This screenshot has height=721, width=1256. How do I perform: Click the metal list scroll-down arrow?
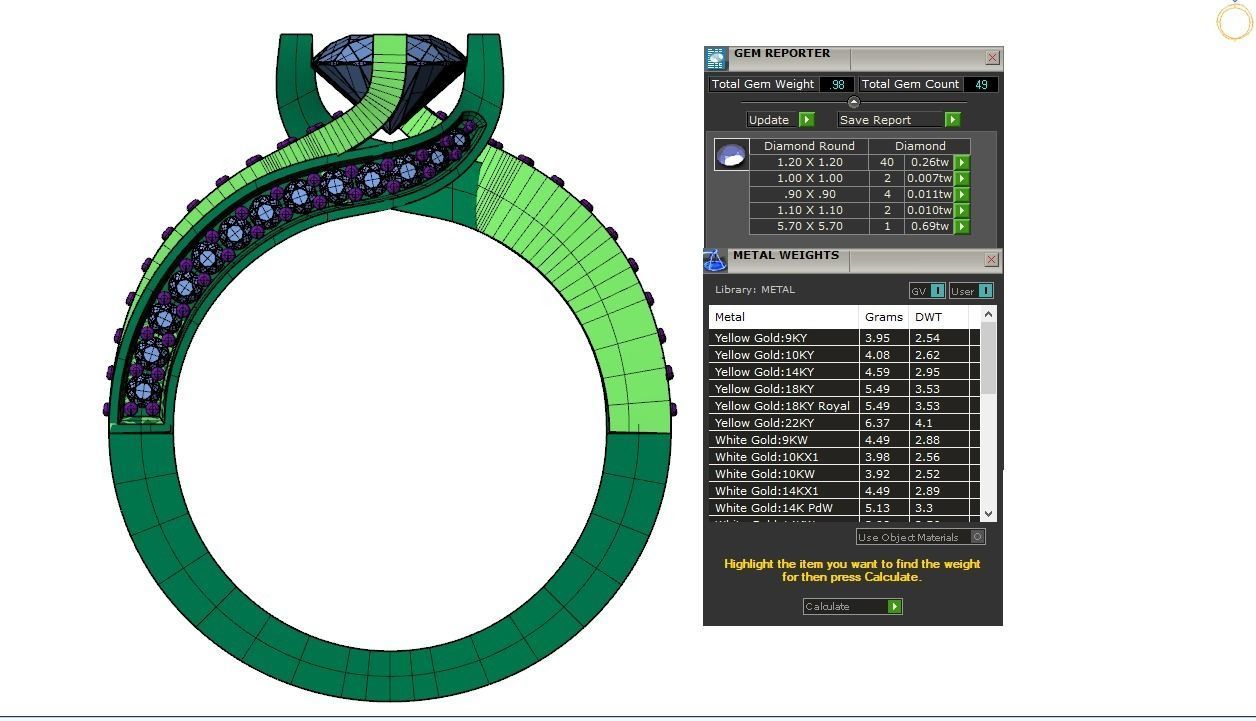(989, 514)
